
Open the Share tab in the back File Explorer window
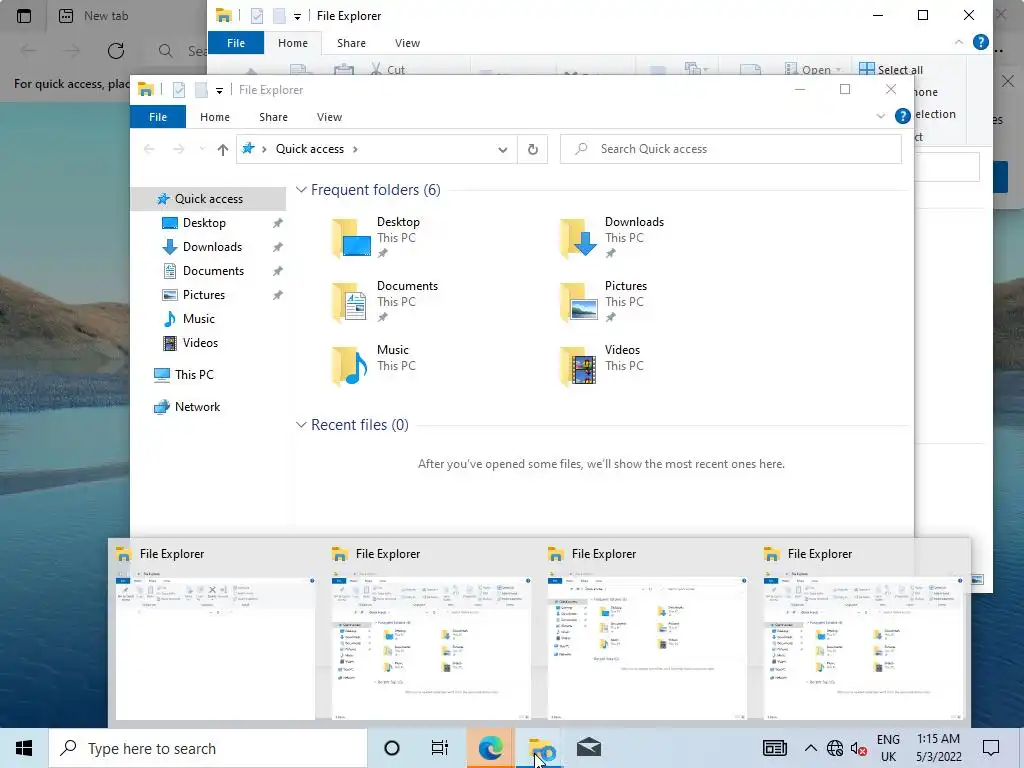(351, 43)
